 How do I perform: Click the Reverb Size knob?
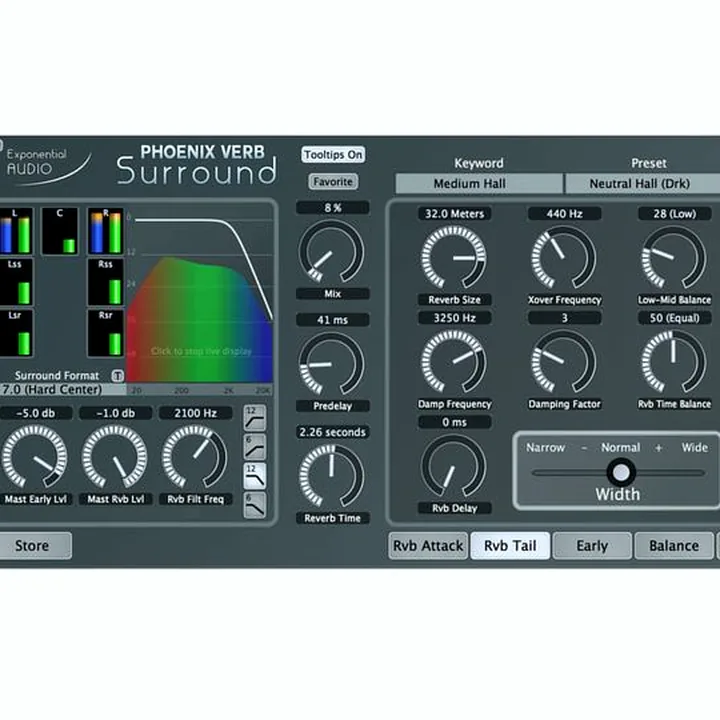tap(454, 257)
